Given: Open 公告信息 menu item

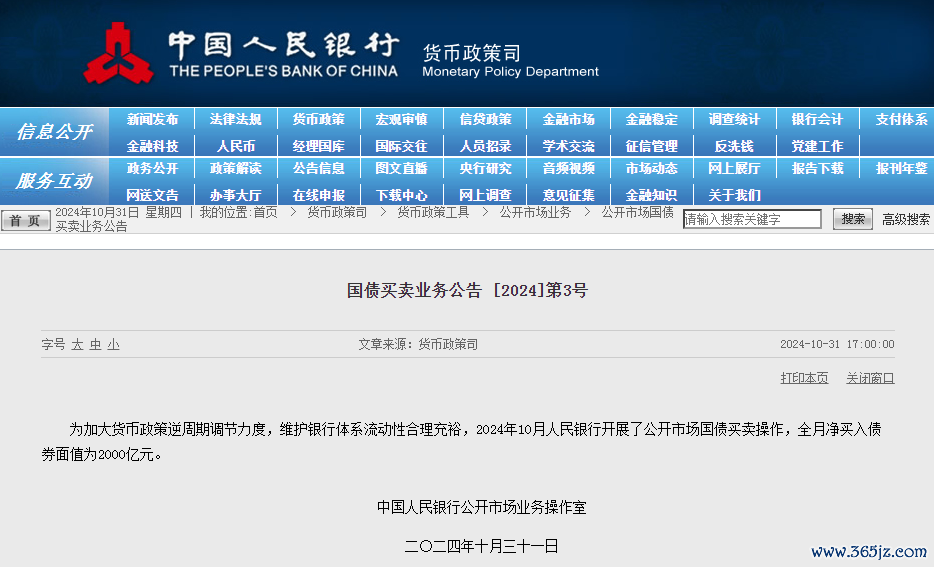Looking at the screenshot, I should click(319, 169).
